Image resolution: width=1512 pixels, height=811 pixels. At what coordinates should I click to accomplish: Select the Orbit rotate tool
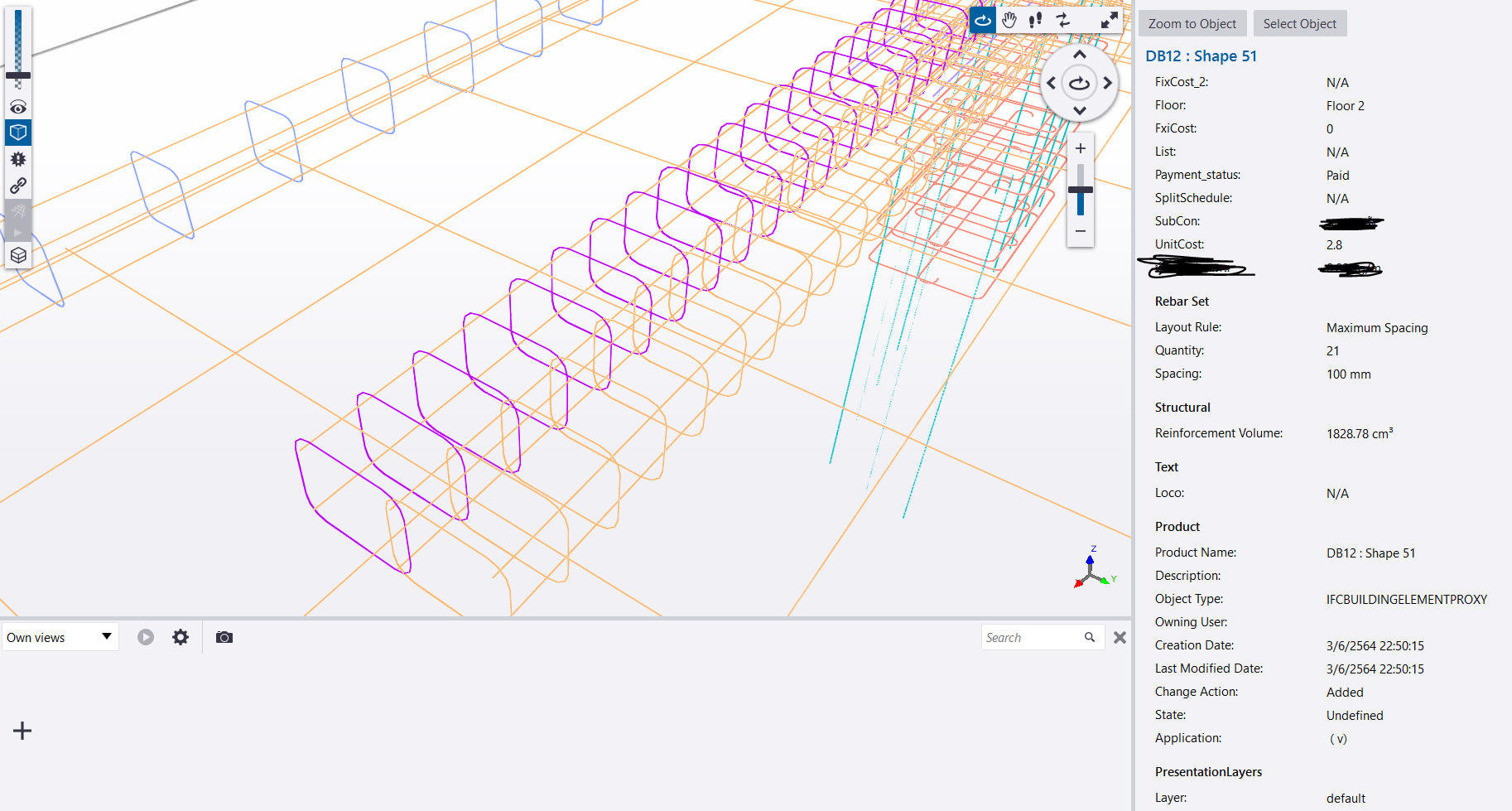(x=983, y=21)
